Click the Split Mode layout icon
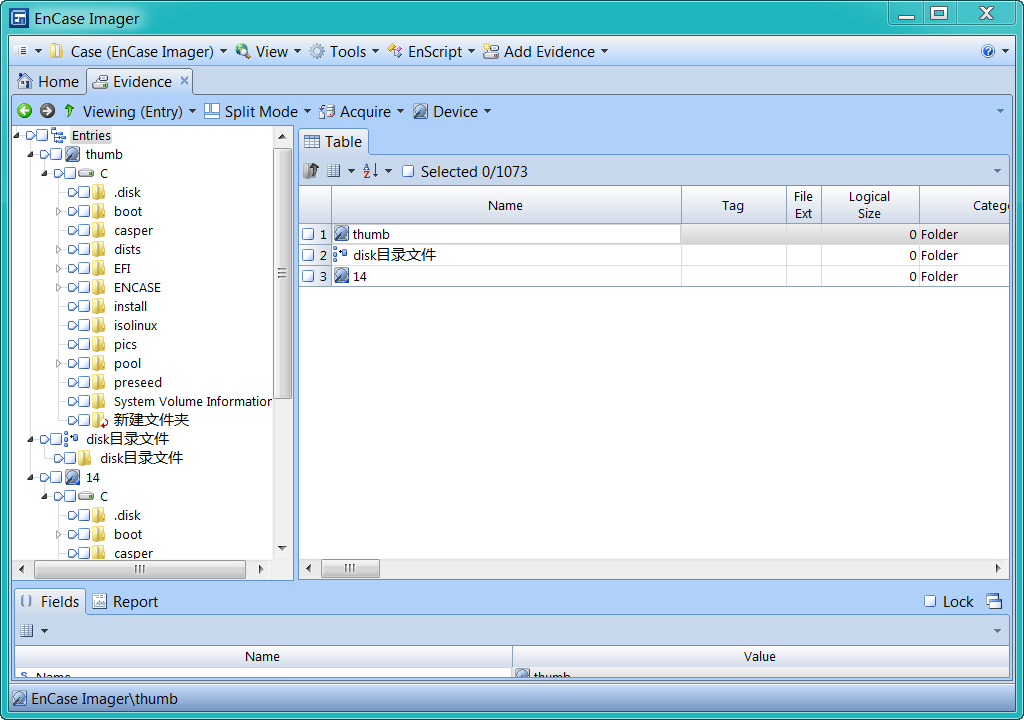 [x=212, y=111]
